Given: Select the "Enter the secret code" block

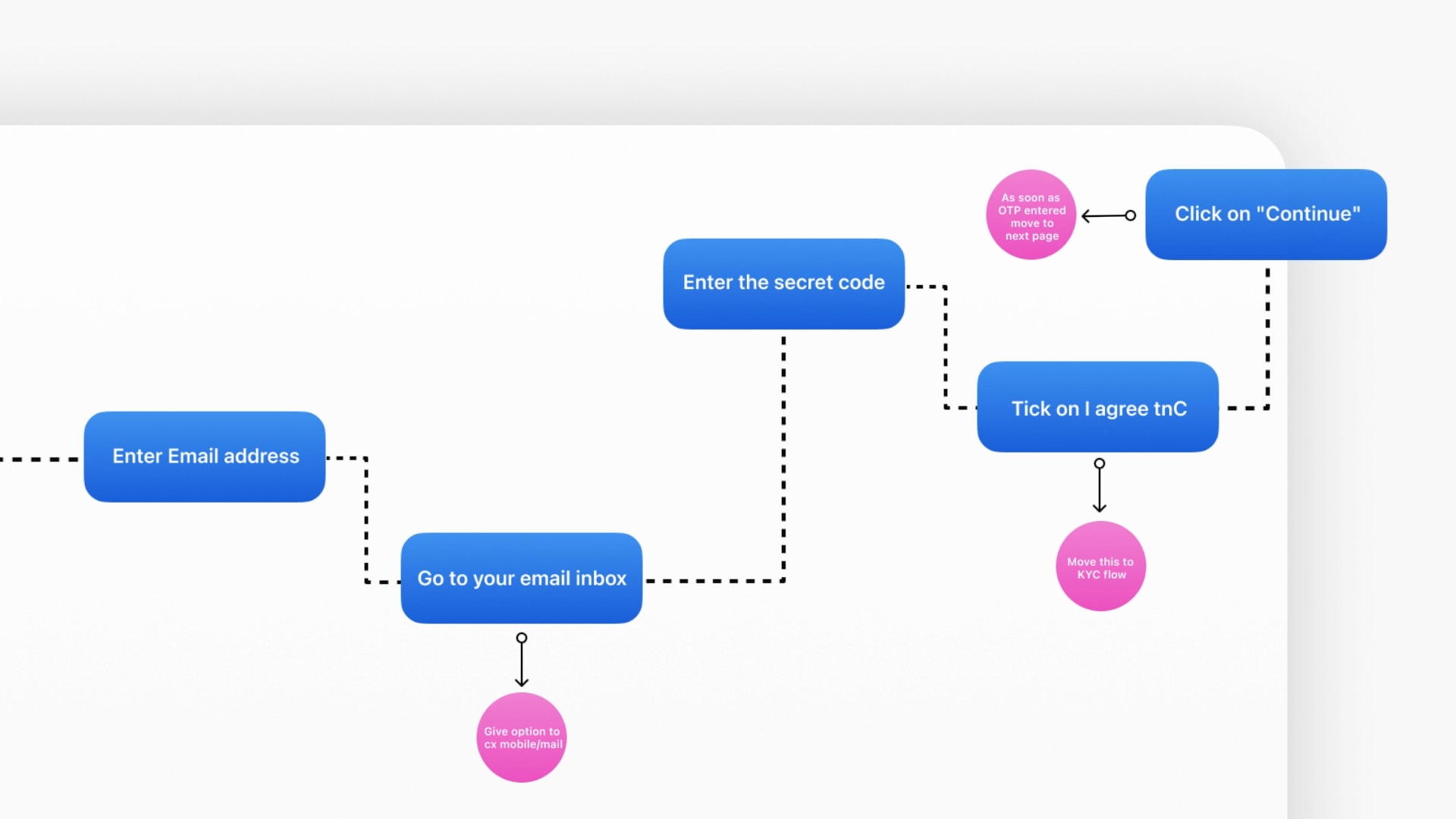Looking at the screenshot, I should click(x=783, y=283).
